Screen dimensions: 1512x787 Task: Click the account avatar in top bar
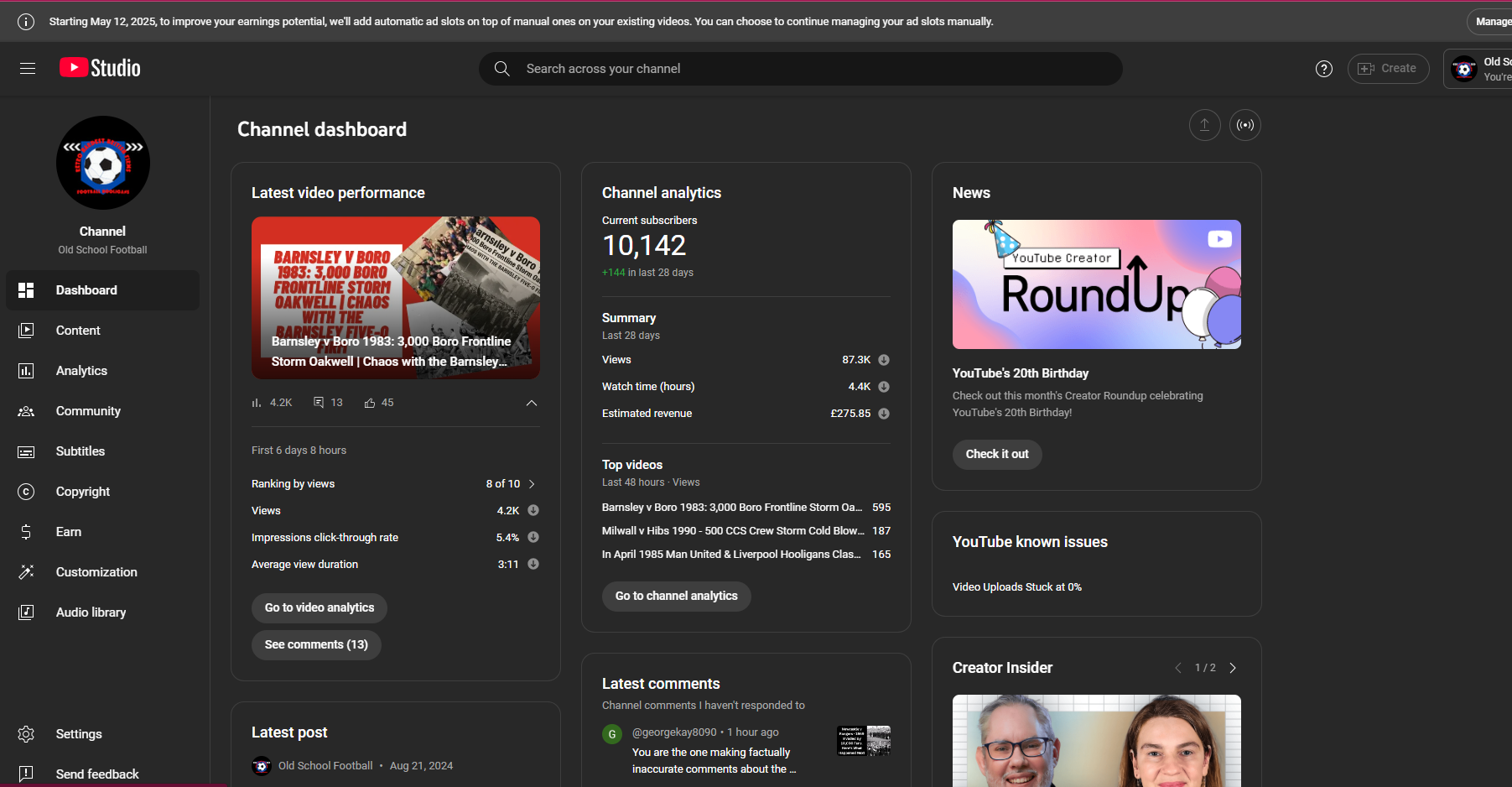tap(1464, 69)
